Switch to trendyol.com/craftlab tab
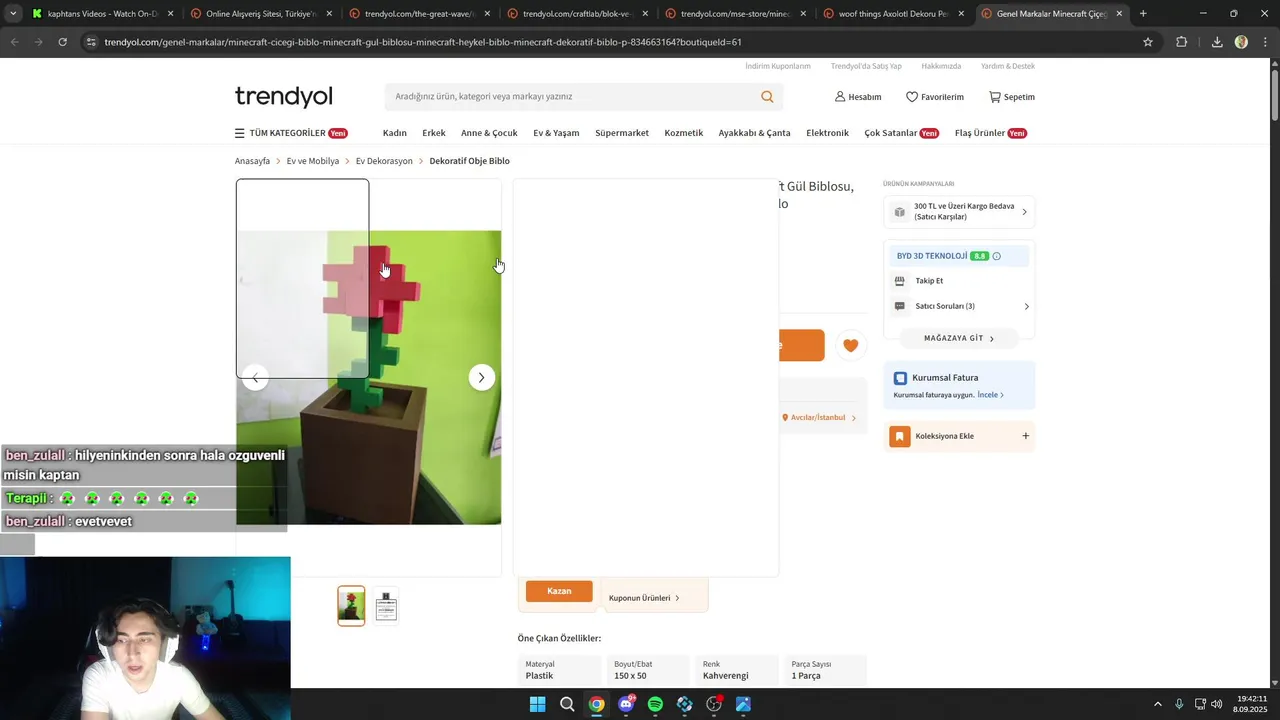The height and width of the screenshot is (720, 1280). pos(576,14)
